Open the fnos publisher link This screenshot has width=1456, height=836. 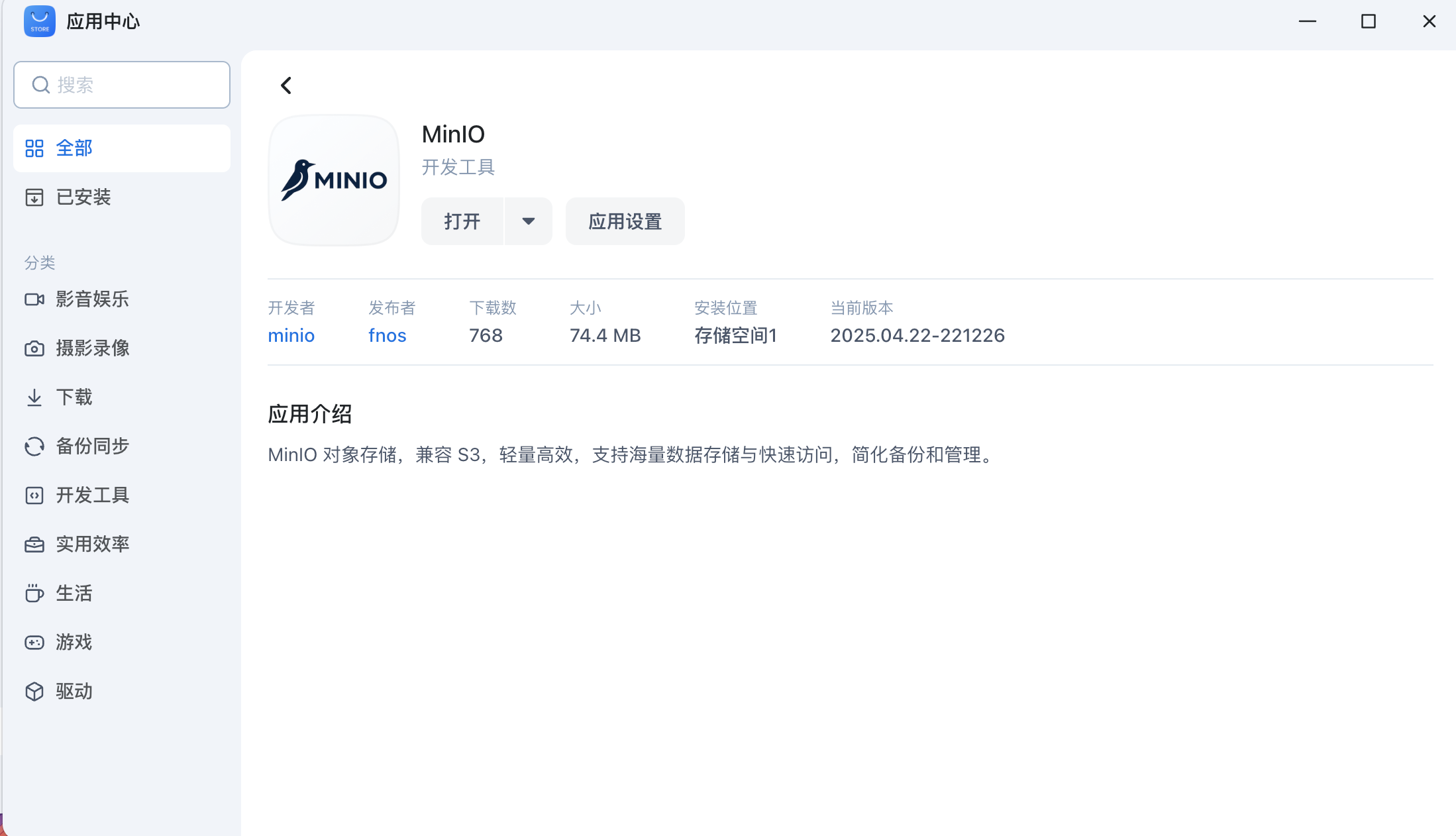pos(387,335)
